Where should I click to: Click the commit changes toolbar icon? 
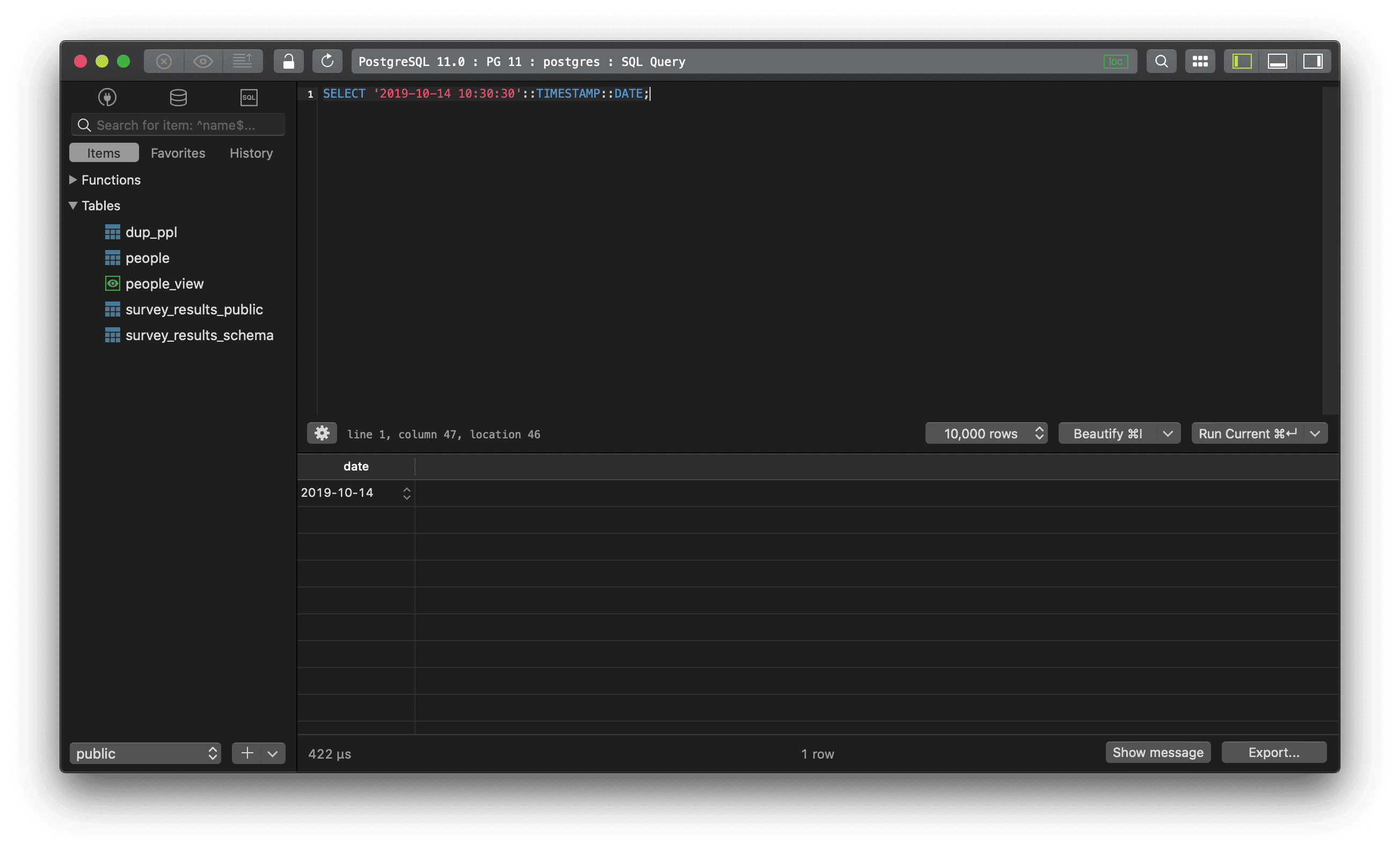point(243,61)
